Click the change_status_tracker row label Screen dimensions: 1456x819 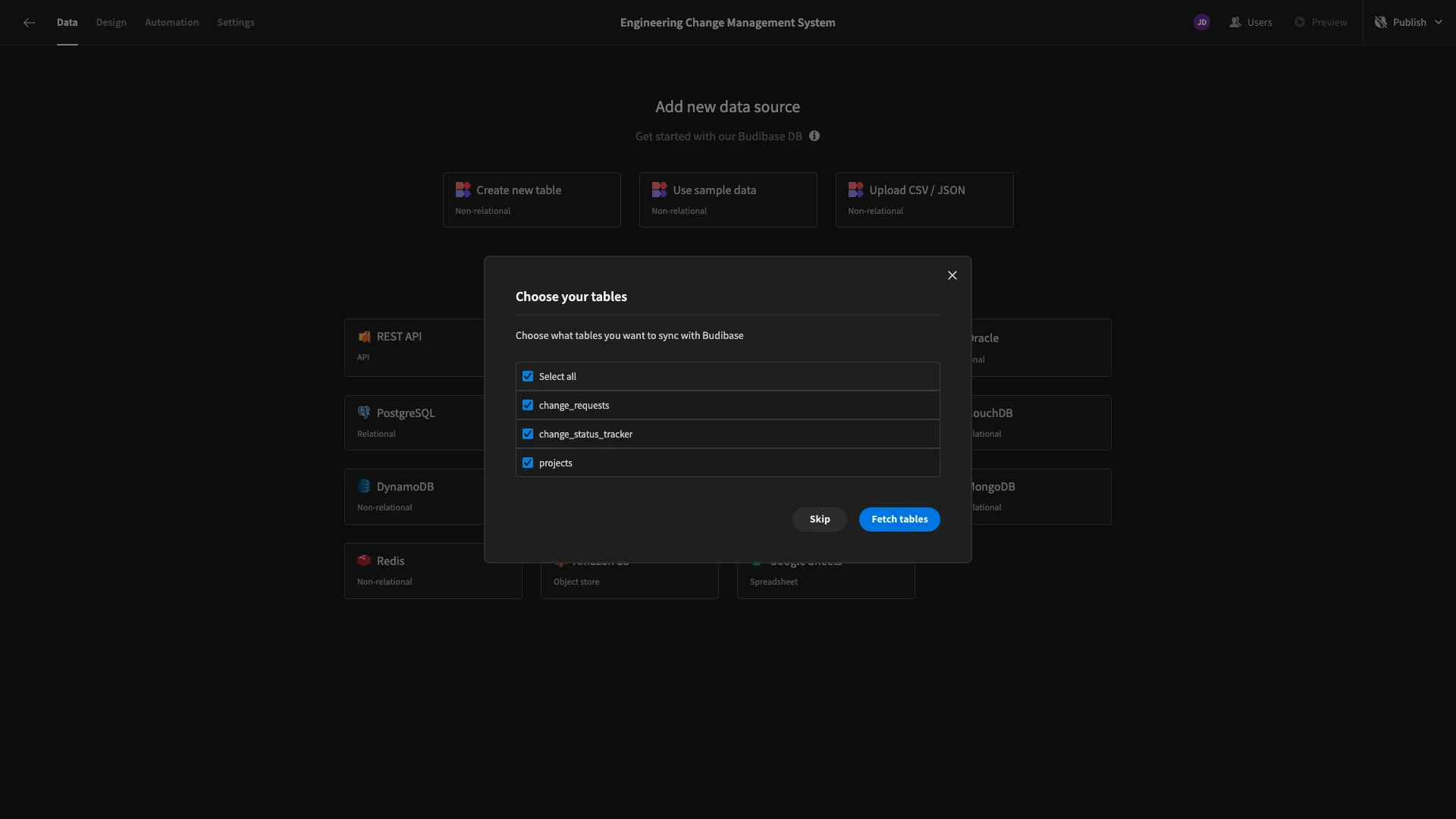[x=585, y=434]
